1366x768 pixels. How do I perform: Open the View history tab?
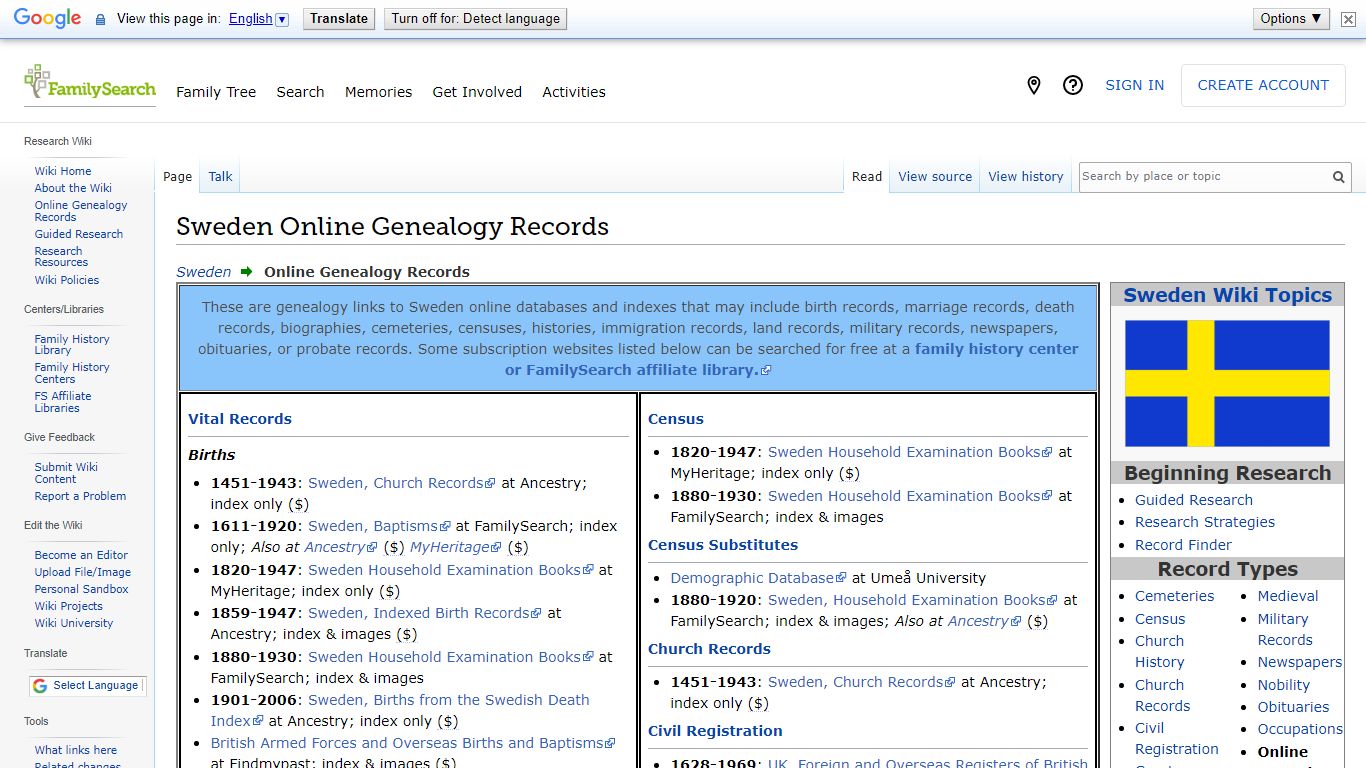[1025, 177]
